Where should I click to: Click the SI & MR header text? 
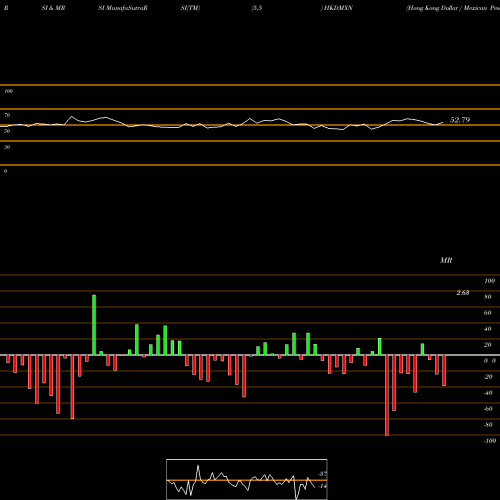click(x=53, y=8)
